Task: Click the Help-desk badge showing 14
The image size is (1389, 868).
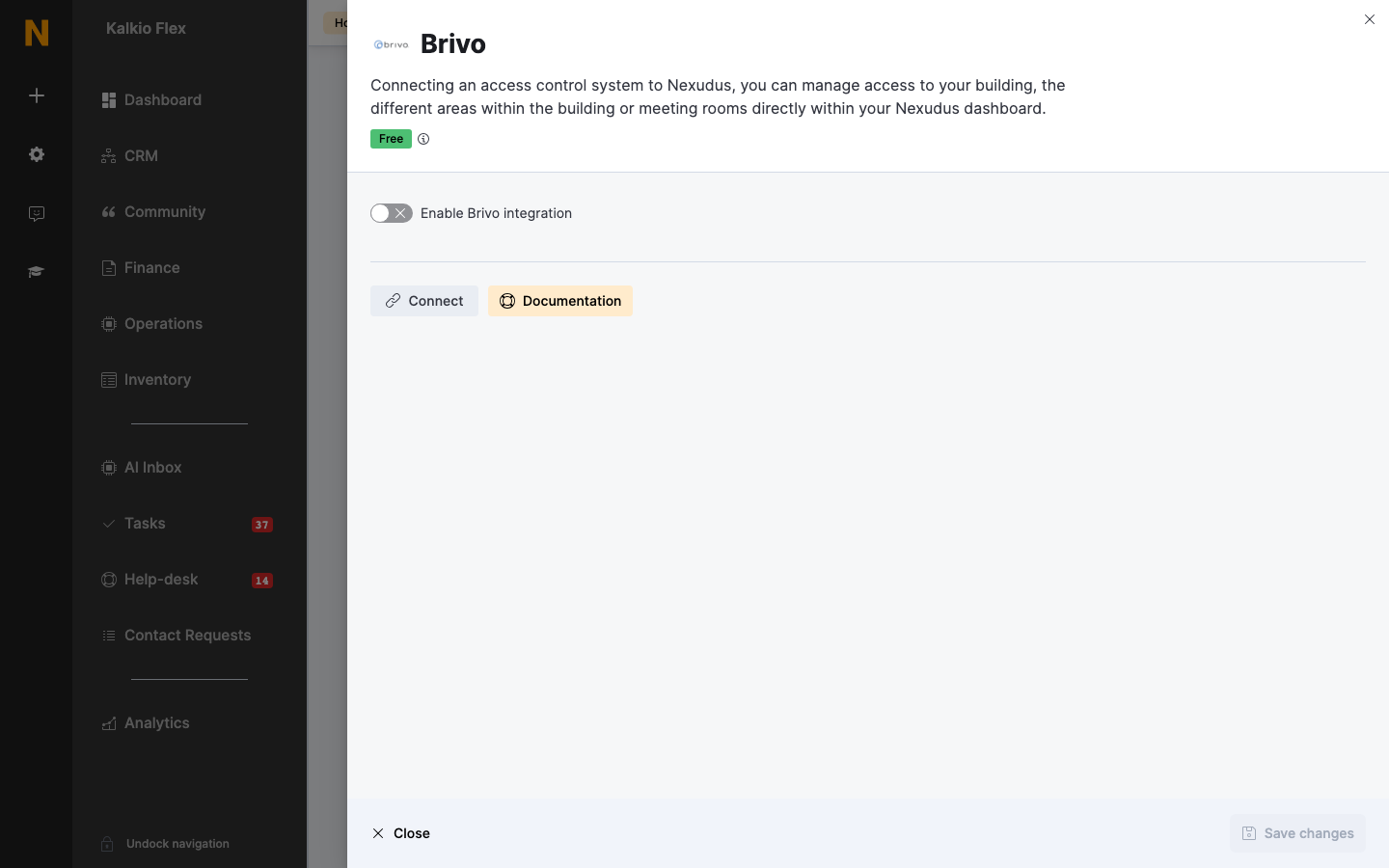Action: click(x=262, y=581)
